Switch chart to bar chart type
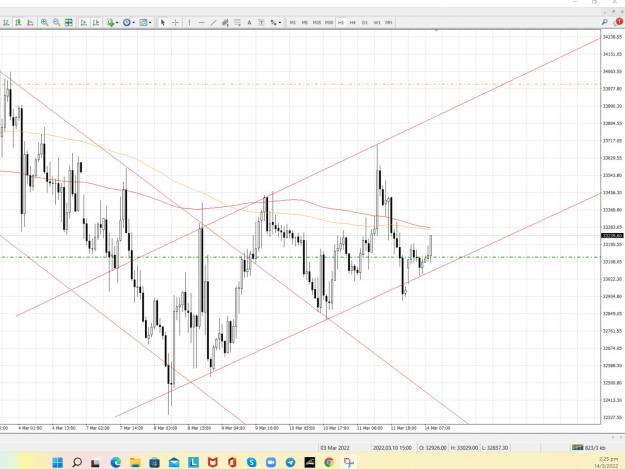Screen dimensions: 625x469 [x=6, y=23]
